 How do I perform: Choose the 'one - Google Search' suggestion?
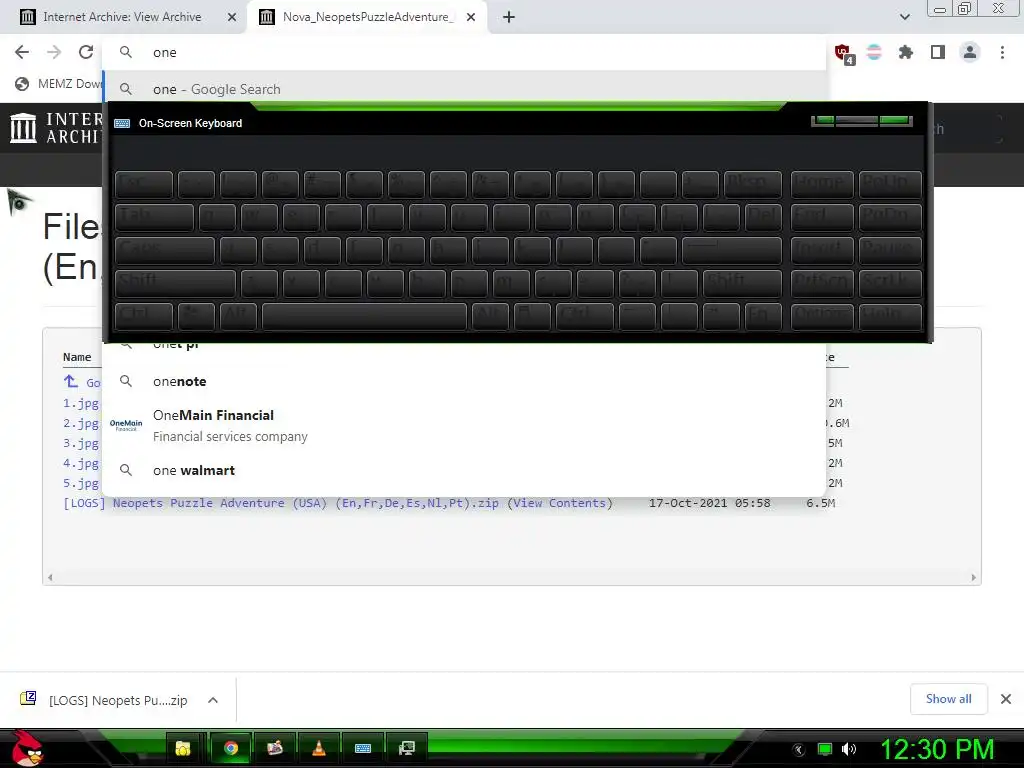465,89
